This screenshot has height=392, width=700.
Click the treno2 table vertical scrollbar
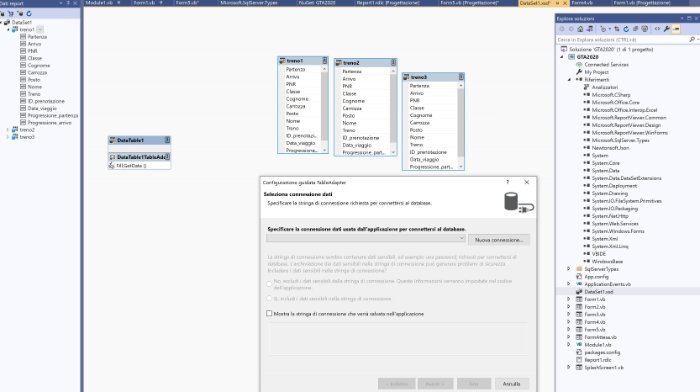pyautogui.click(x=393, y=112)
